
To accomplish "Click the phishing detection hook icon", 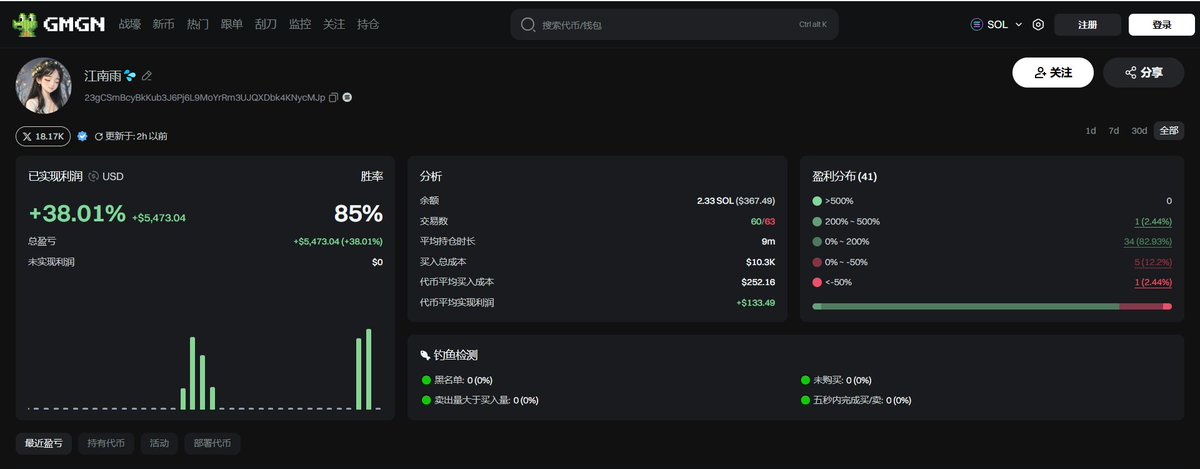I will point(425,355).
